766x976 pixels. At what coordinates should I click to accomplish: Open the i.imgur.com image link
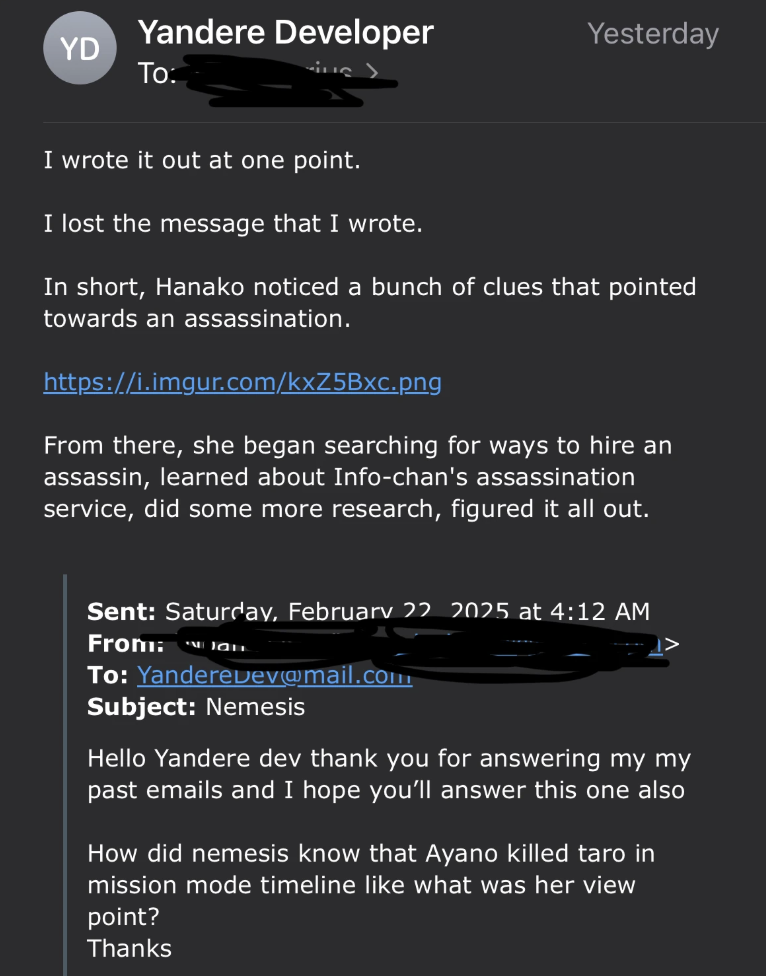(242, 382)
